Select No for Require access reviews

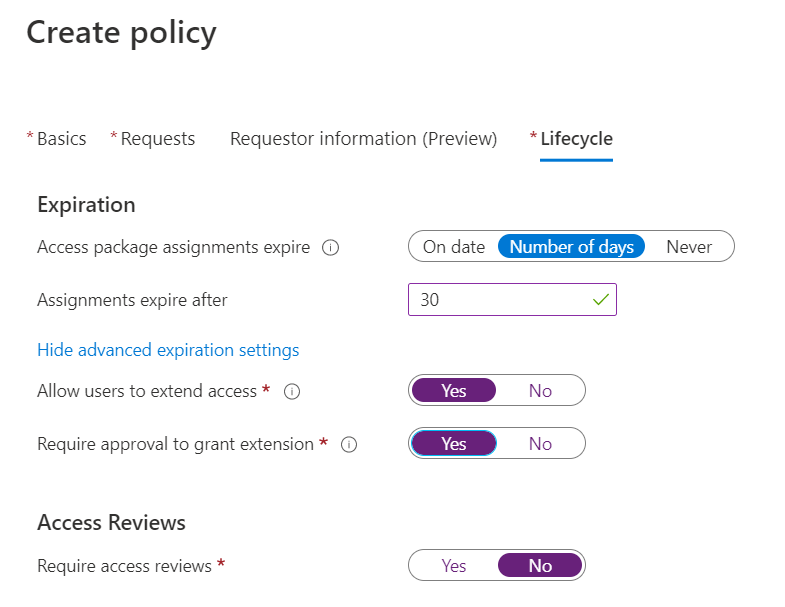pyautogui.click(x=540, y=566)
